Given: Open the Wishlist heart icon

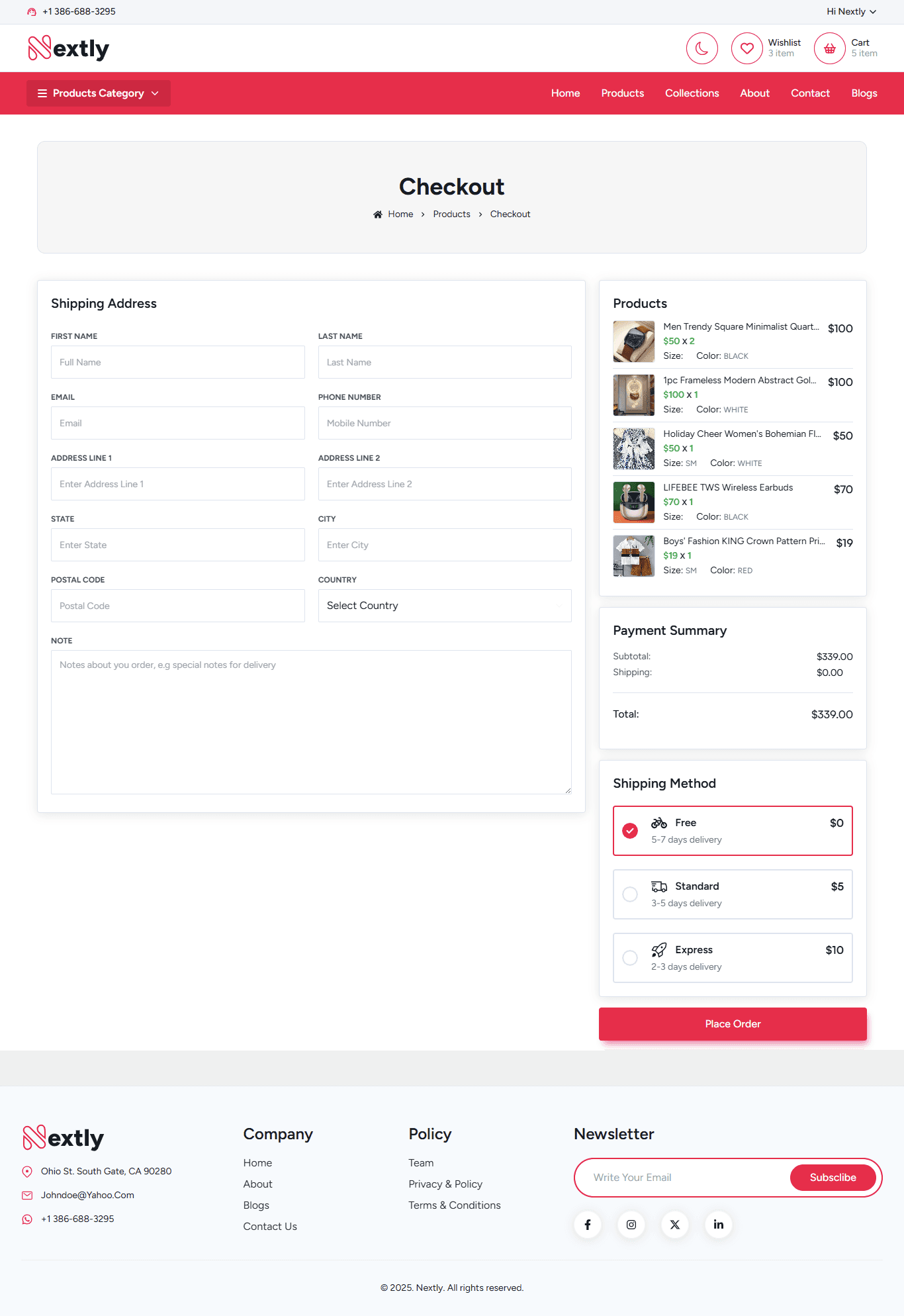Looking at the screenshot, I should coord(746,48).
